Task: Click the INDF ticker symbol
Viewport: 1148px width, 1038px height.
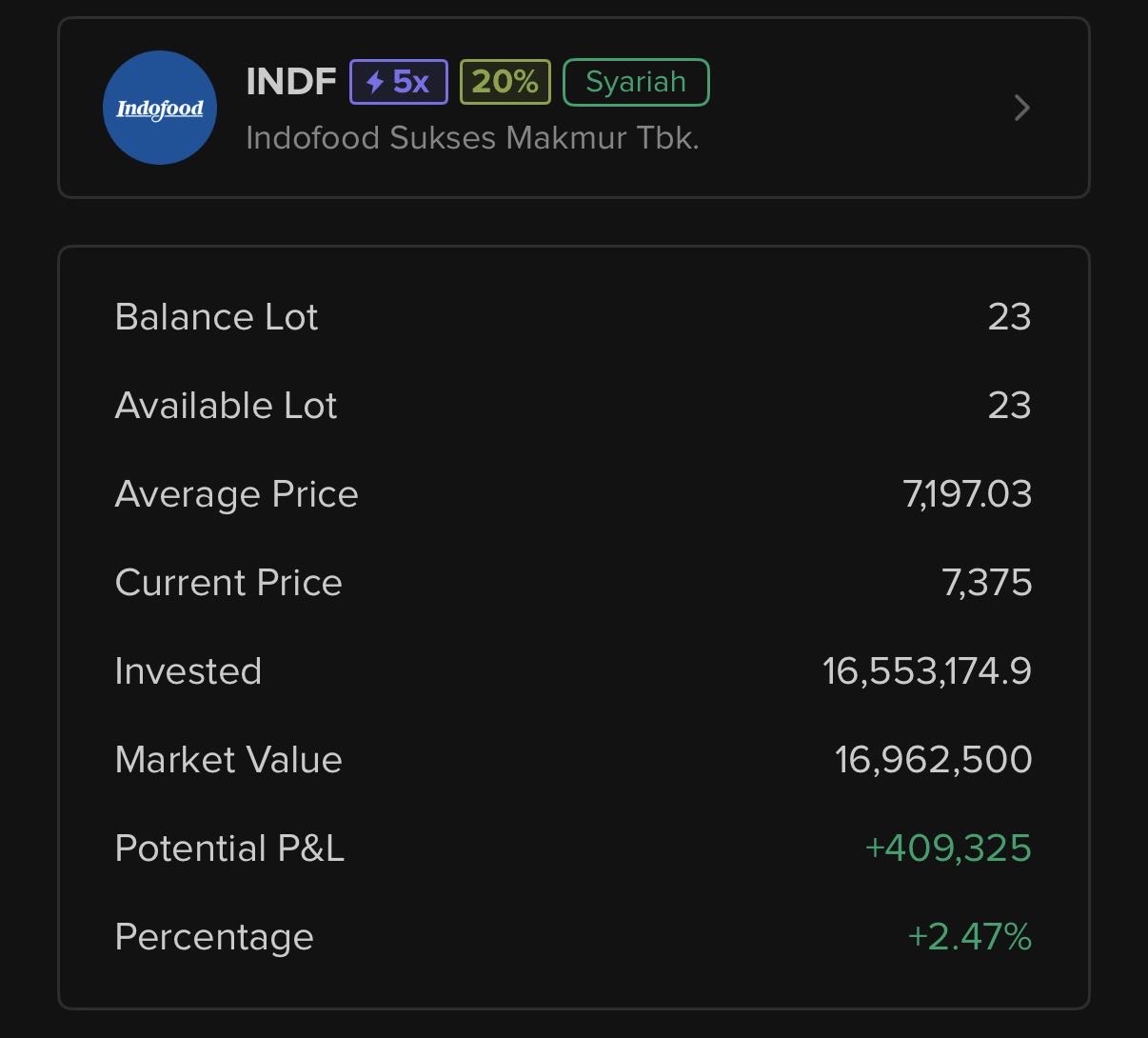Action: pos(290,82)
